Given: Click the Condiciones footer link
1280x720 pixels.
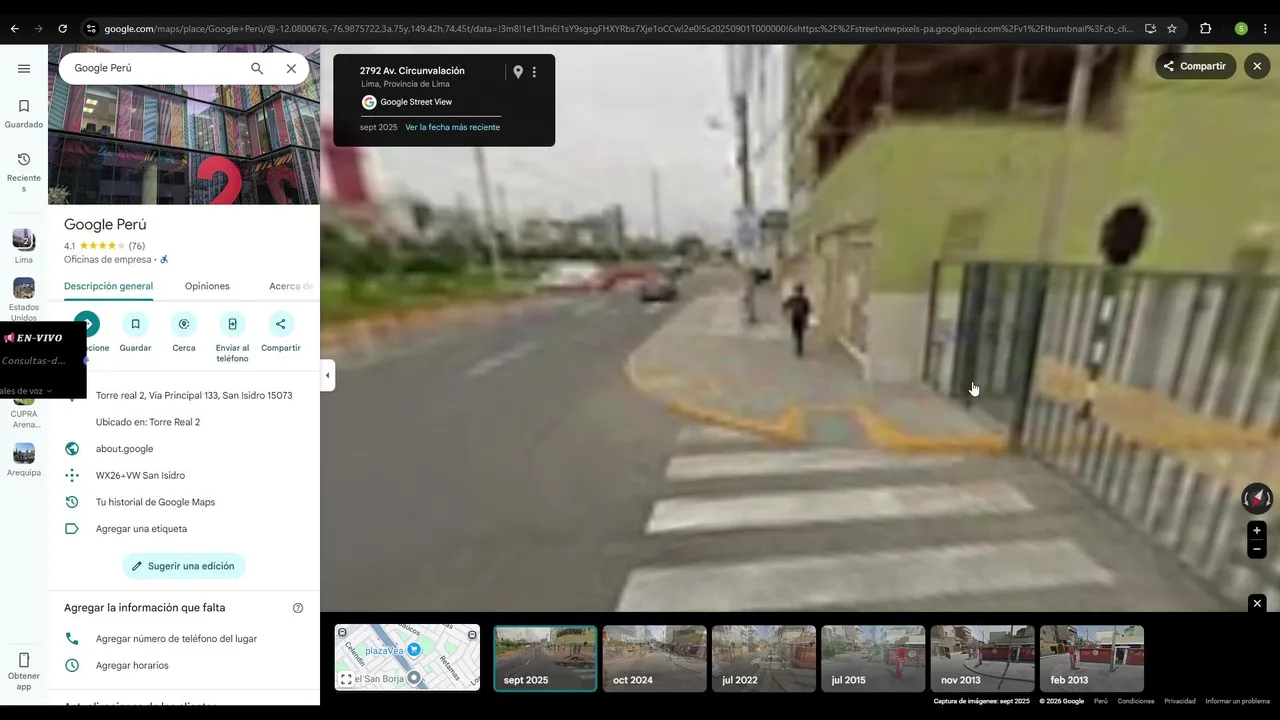Looking at the screenshot, I should pyautogui.click(x=1136, y=701).
